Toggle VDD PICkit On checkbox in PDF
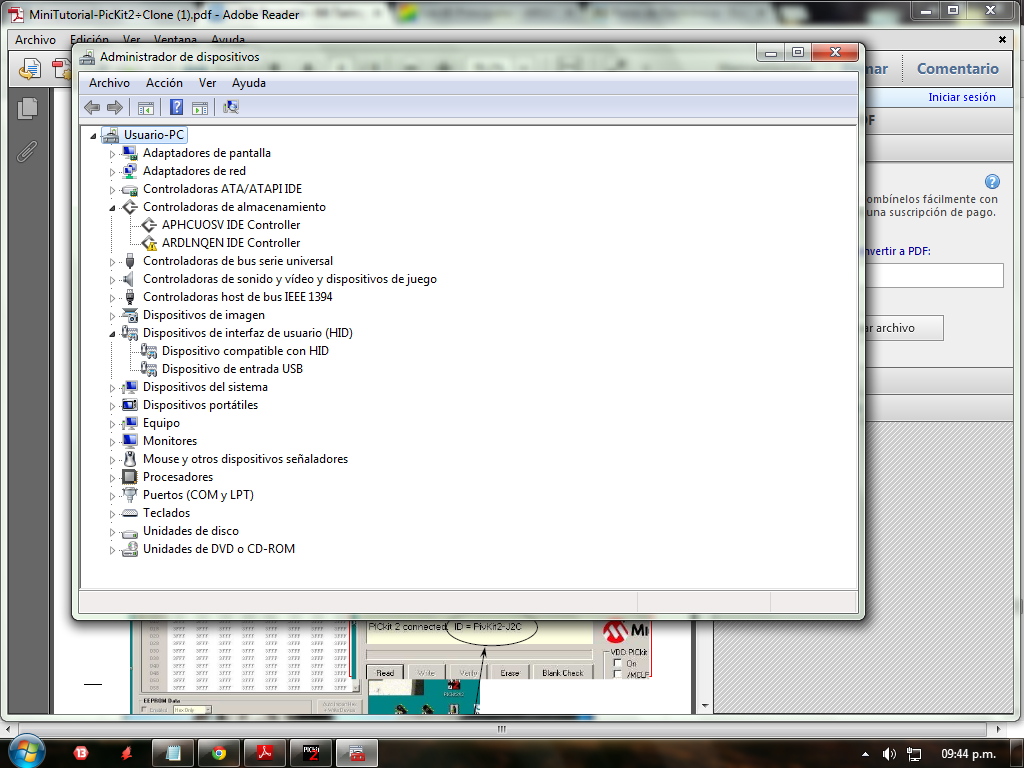Image resolution: width=1024 pixels, height=768 pixels. pos(618,663)
